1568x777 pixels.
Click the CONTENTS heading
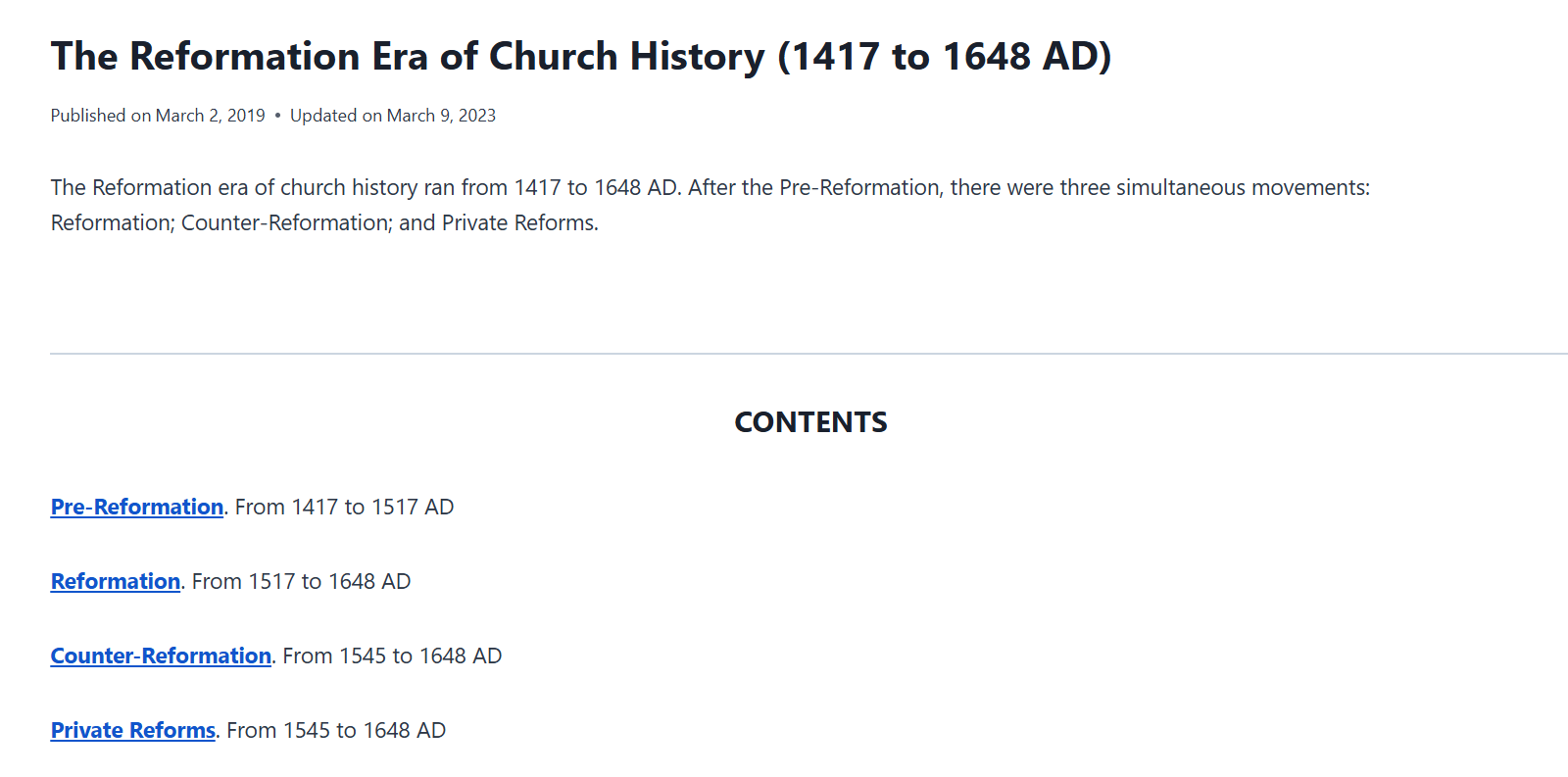tap(810, 422)
